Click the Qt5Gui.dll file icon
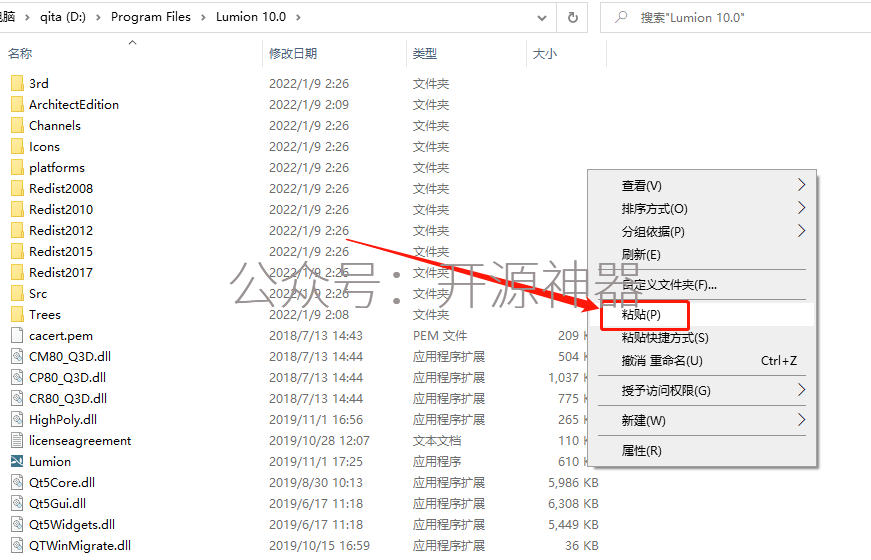The height and width of the screenshot is (560, 871). 17,504
